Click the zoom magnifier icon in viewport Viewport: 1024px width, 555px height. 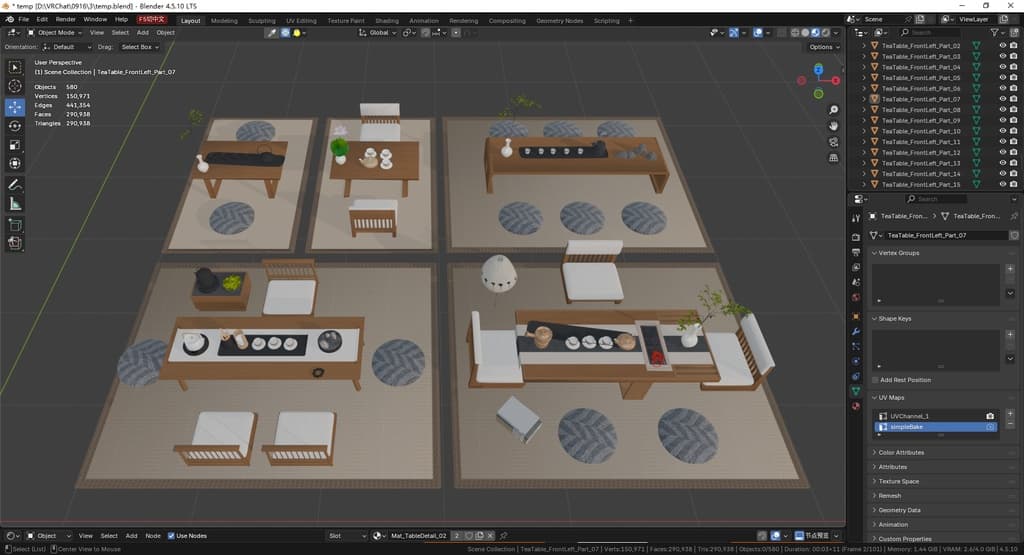click(x=833, y=110)
